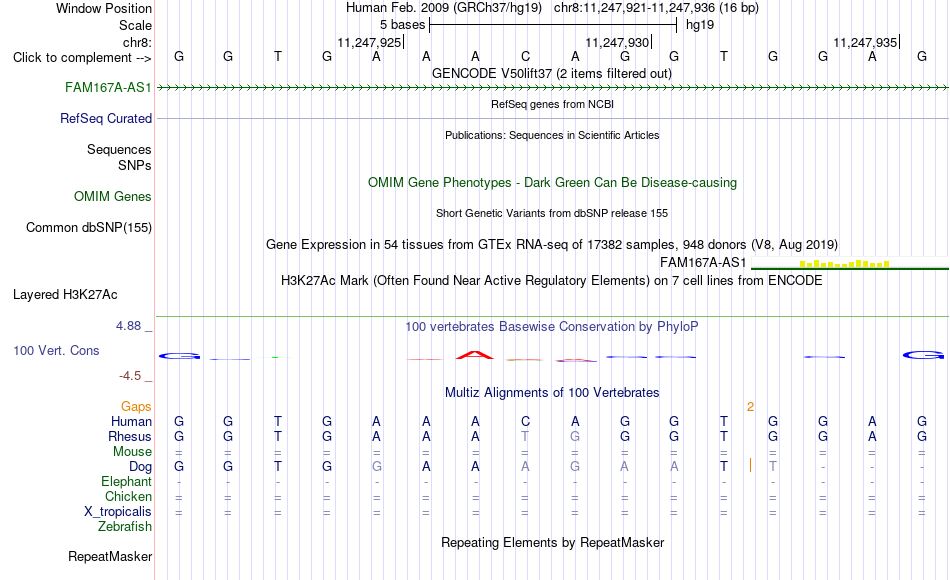
Task: Open the FAM167A-AS1 green gene track label
Action: (108, 87)
